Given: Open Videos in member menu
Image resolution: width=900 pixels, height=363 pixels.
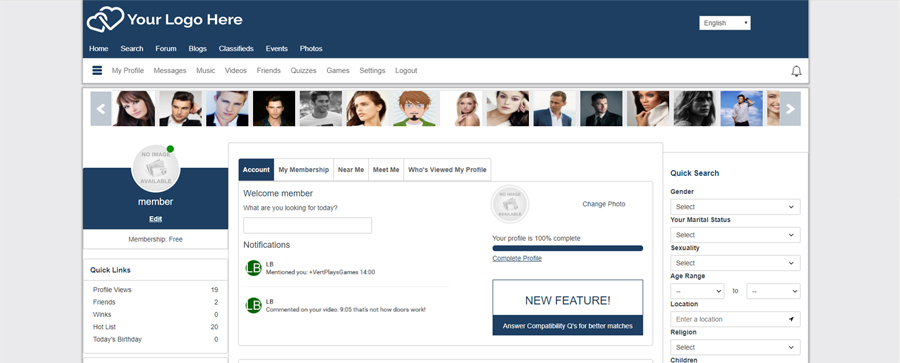Looking at the screenshot, I should [236, 71].
